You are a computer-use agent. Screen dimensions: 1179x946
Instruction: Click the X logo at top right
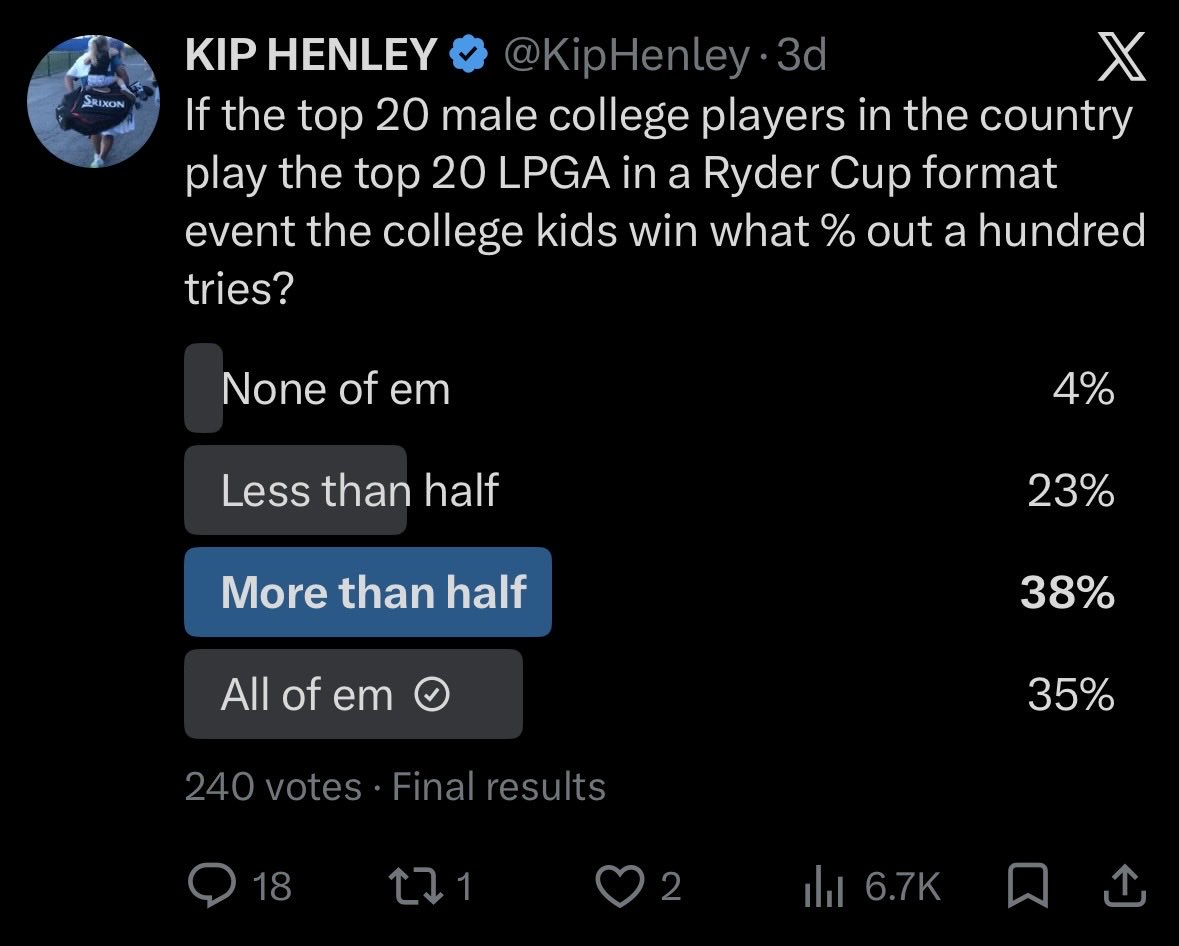1122,56
